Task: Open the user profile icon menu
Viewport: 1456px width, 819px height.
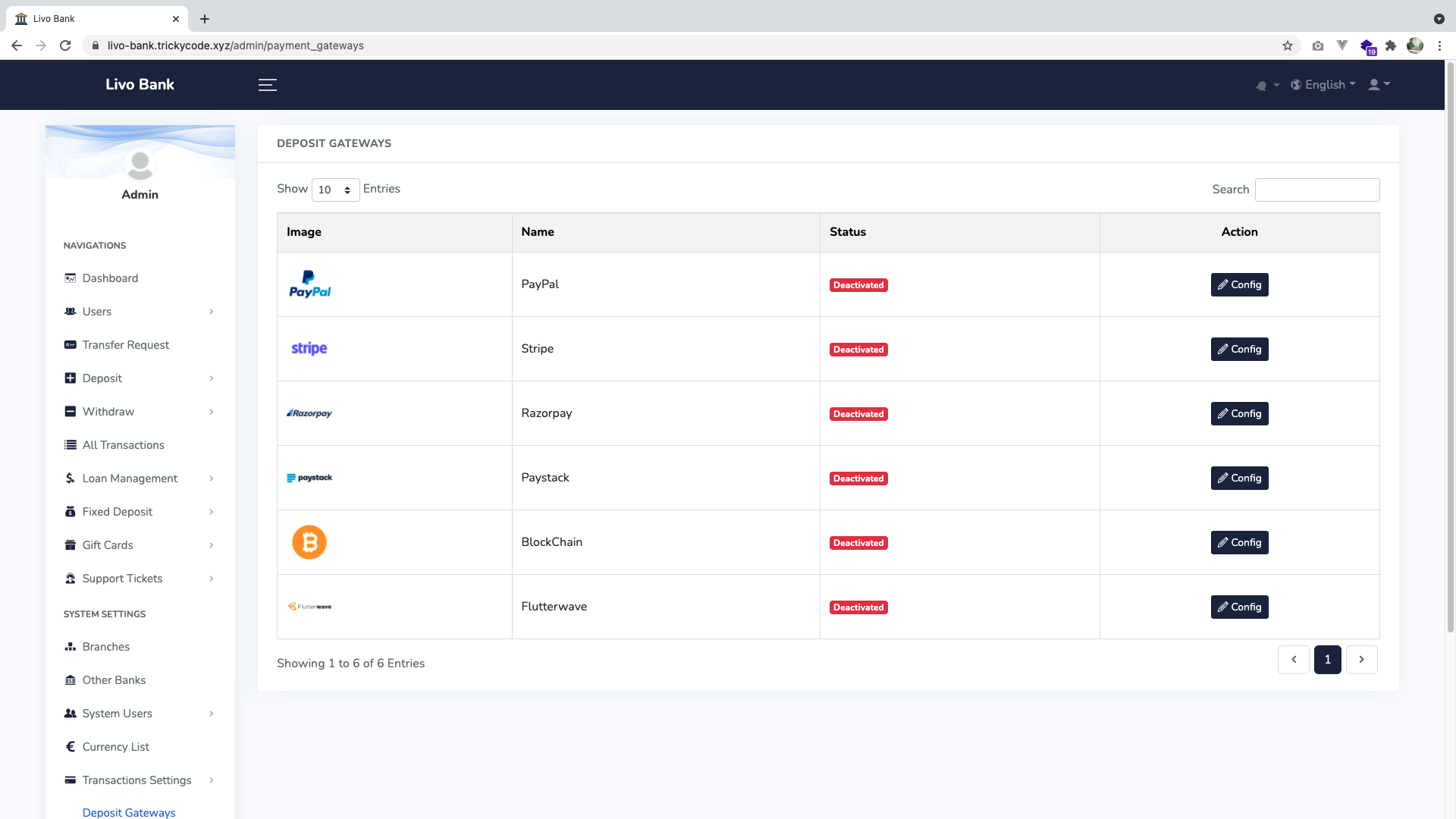Action: (x=1379, y=84)
